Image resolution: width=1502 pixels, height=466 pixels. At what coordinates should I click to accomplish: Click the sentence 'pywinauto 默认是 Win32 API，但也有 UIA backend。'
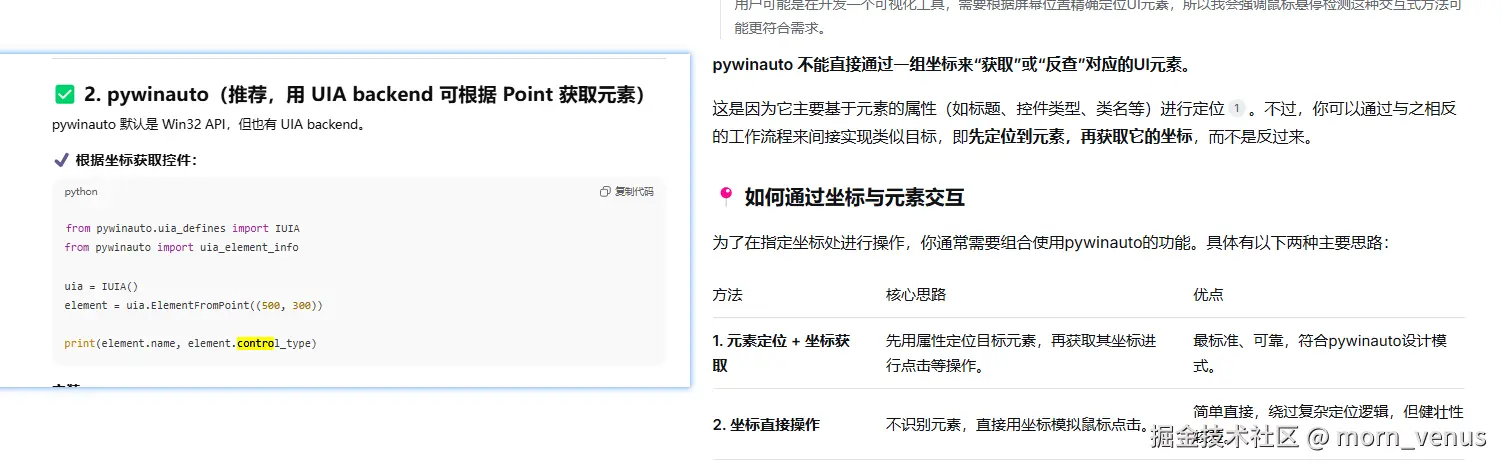(208, 126)
